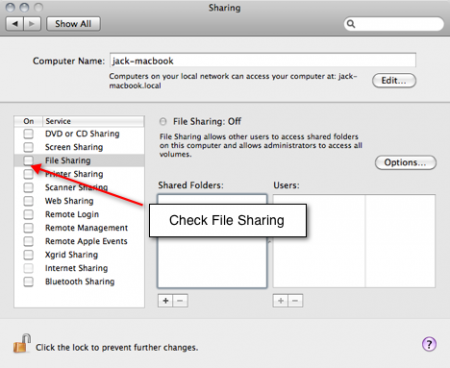Select the Remote Login service row

coord(79,214)
